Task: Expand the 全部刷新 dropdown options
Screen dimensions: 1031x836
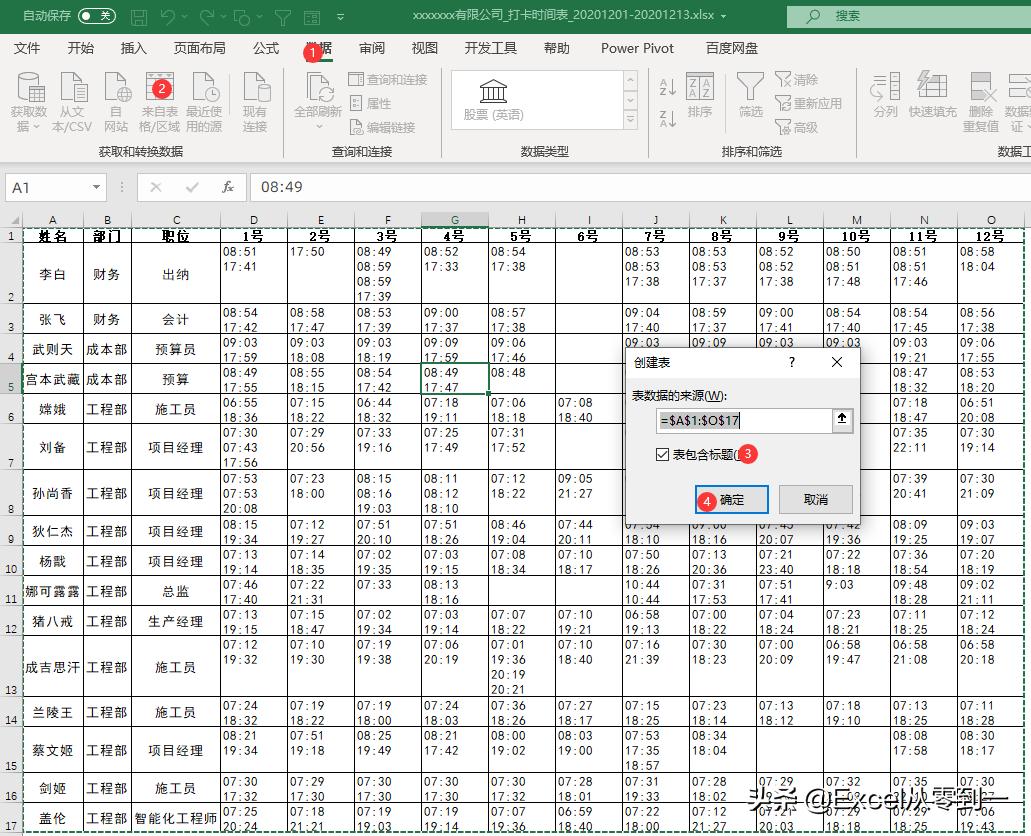Action: point(318,126)
